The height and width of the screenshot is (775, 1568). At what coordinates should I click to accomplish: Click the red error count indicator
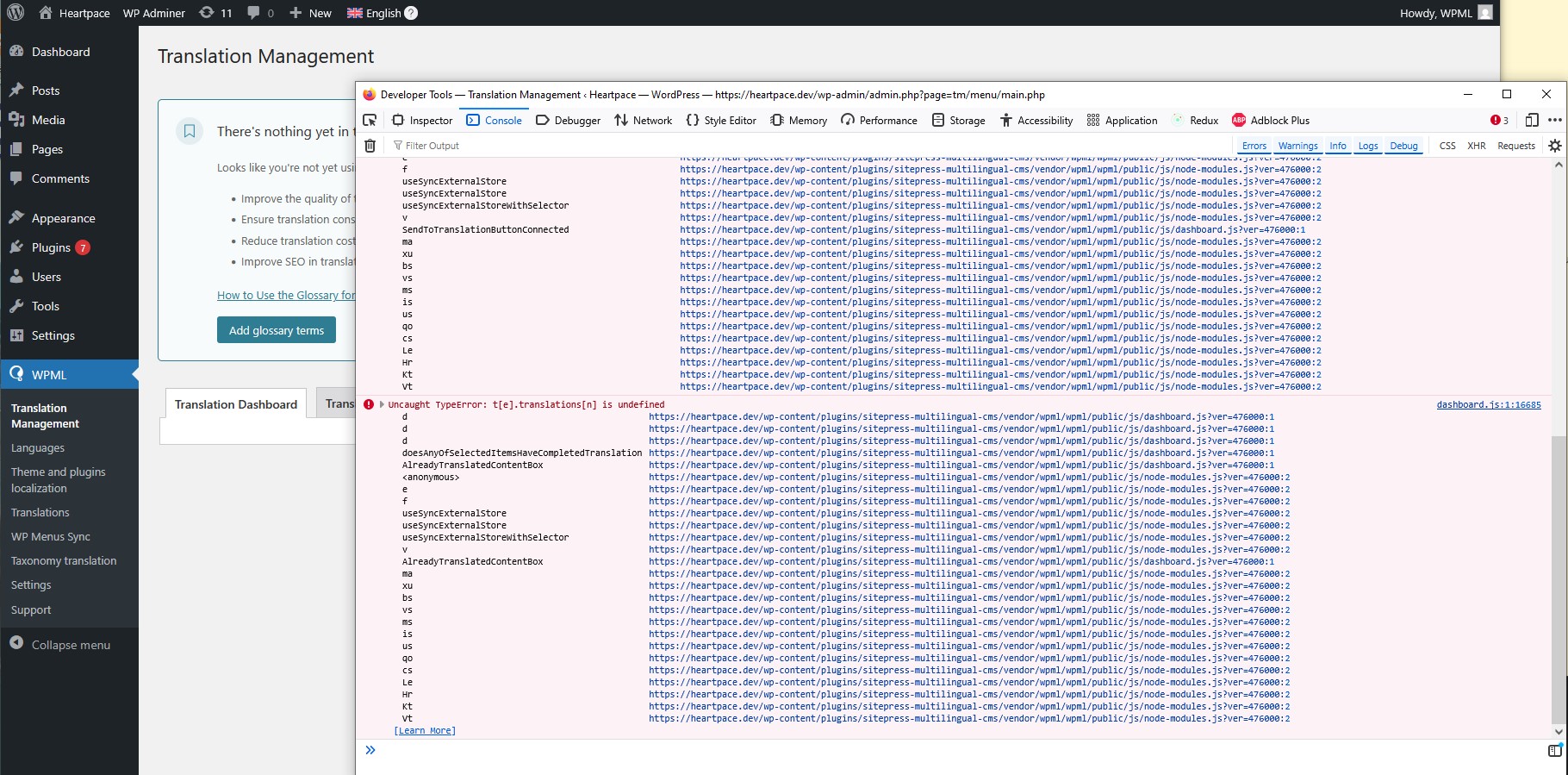(x=1499, y=121)
